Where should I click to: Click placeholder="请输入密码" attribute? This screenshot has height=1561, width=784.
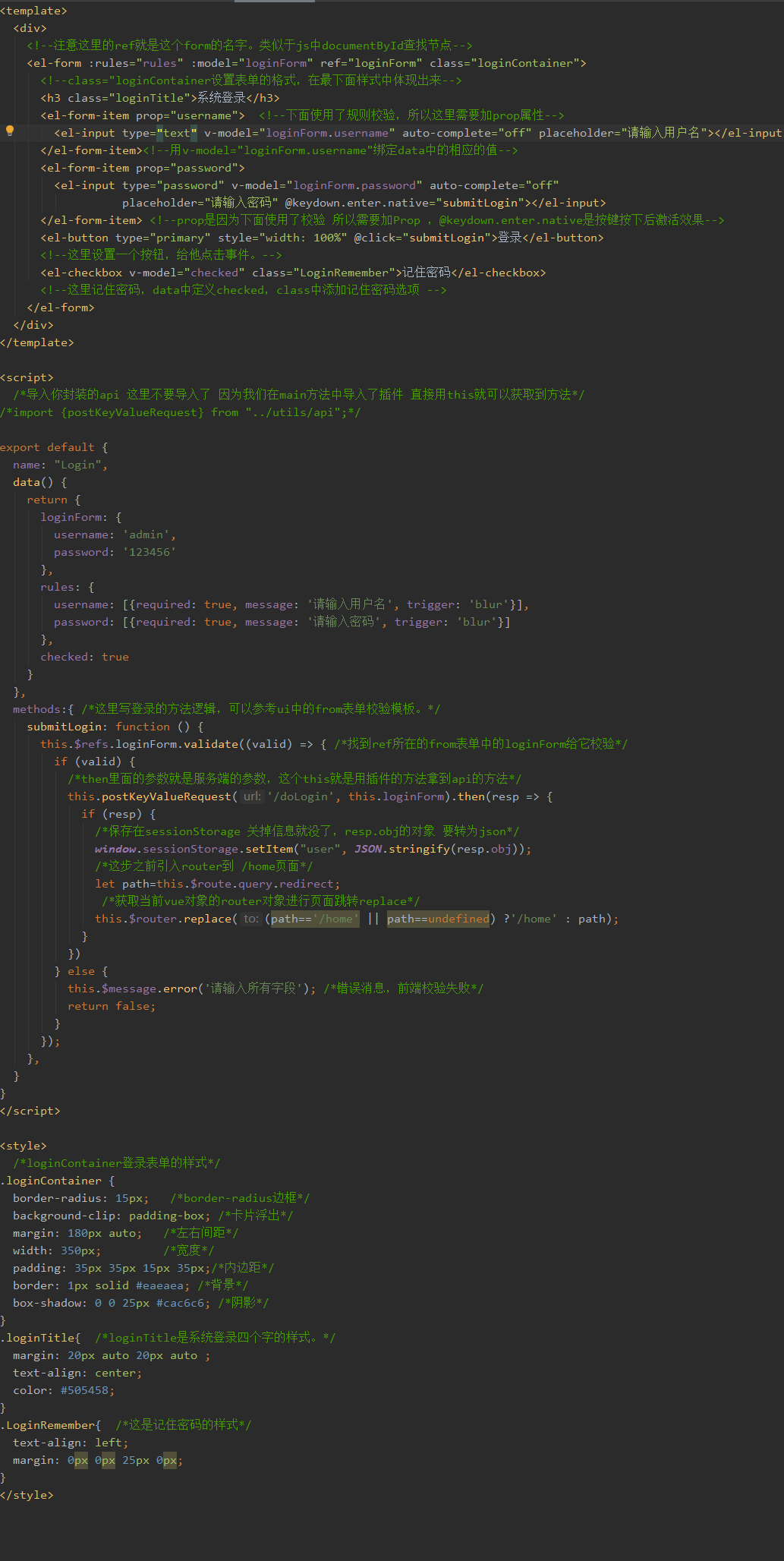(x=200, y=203)
